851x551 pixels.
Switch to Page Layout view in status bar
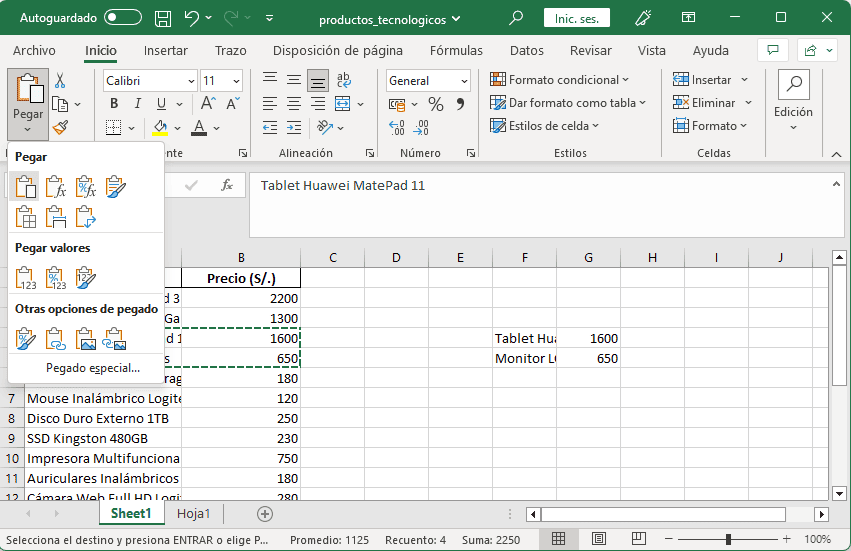click(x=599, y=539)
